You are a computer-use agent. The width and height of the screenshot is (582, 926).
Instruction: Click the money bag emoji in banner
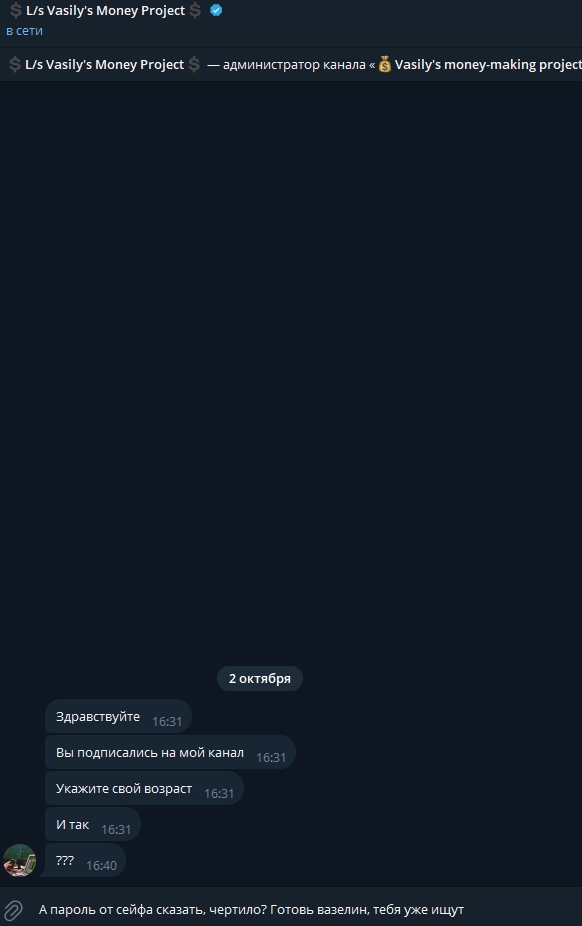(x=385, y=64)
